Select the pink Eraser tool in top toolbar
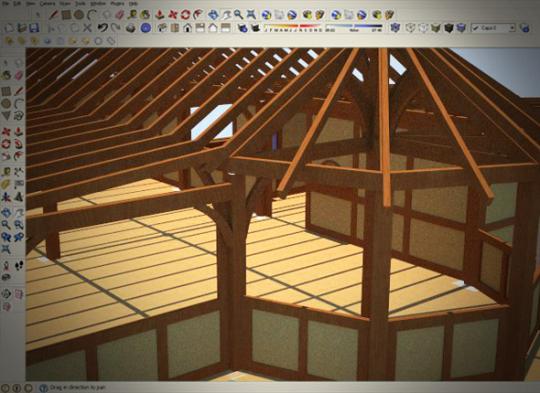Screen dimensions: 540x393 (x=119, y=15)
